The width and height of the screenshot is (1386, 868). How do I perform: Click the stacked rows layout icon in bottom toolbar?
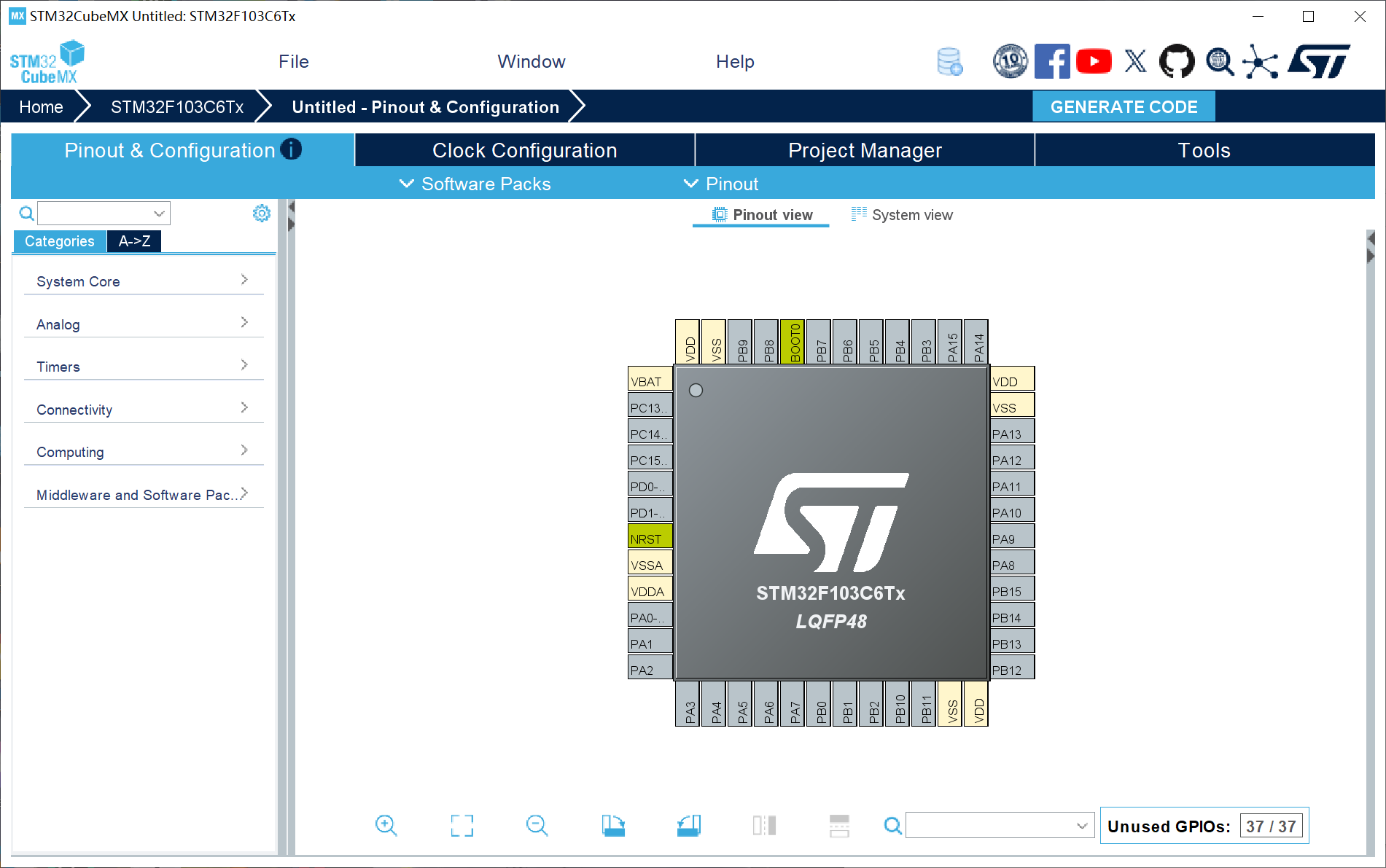(839, 825)
